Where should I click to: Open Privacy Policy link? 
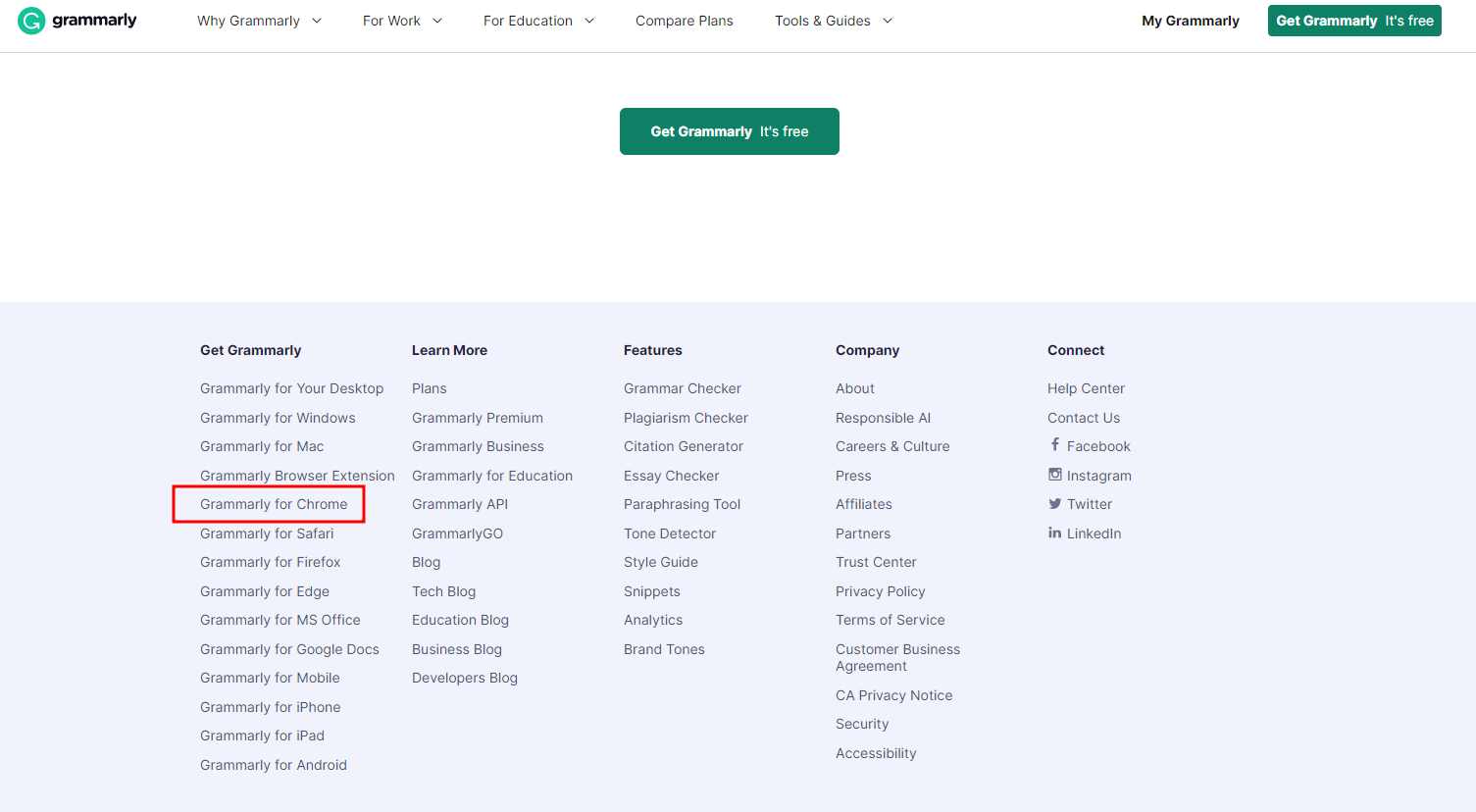point(881,591)
